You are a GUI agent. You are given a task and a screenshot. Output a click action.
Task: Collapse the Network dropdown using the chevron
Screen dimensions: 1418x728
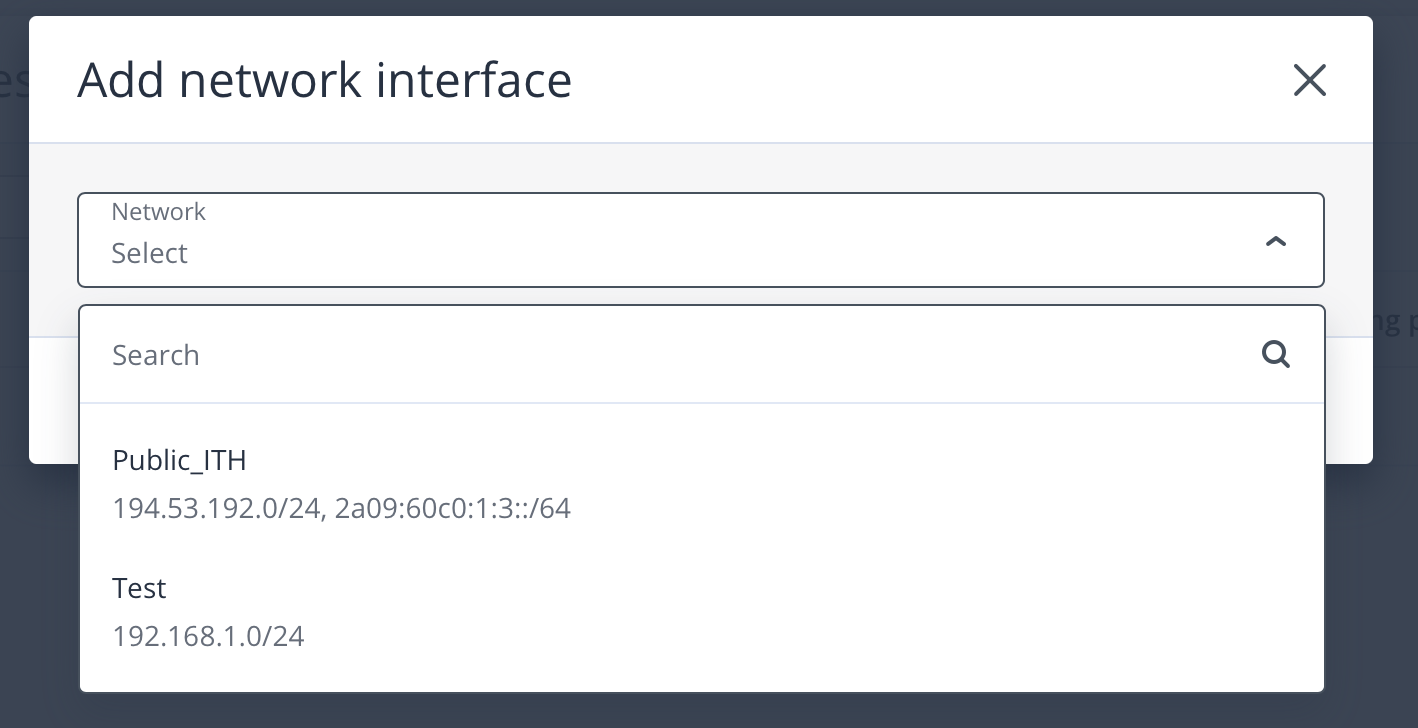[1275, 241]
